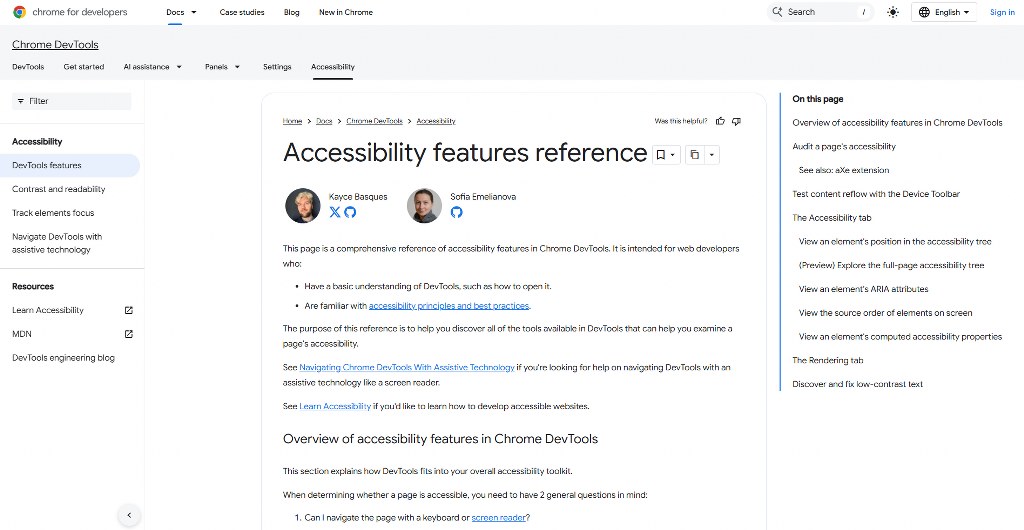Open Track elements focus in sidebar

53,213
